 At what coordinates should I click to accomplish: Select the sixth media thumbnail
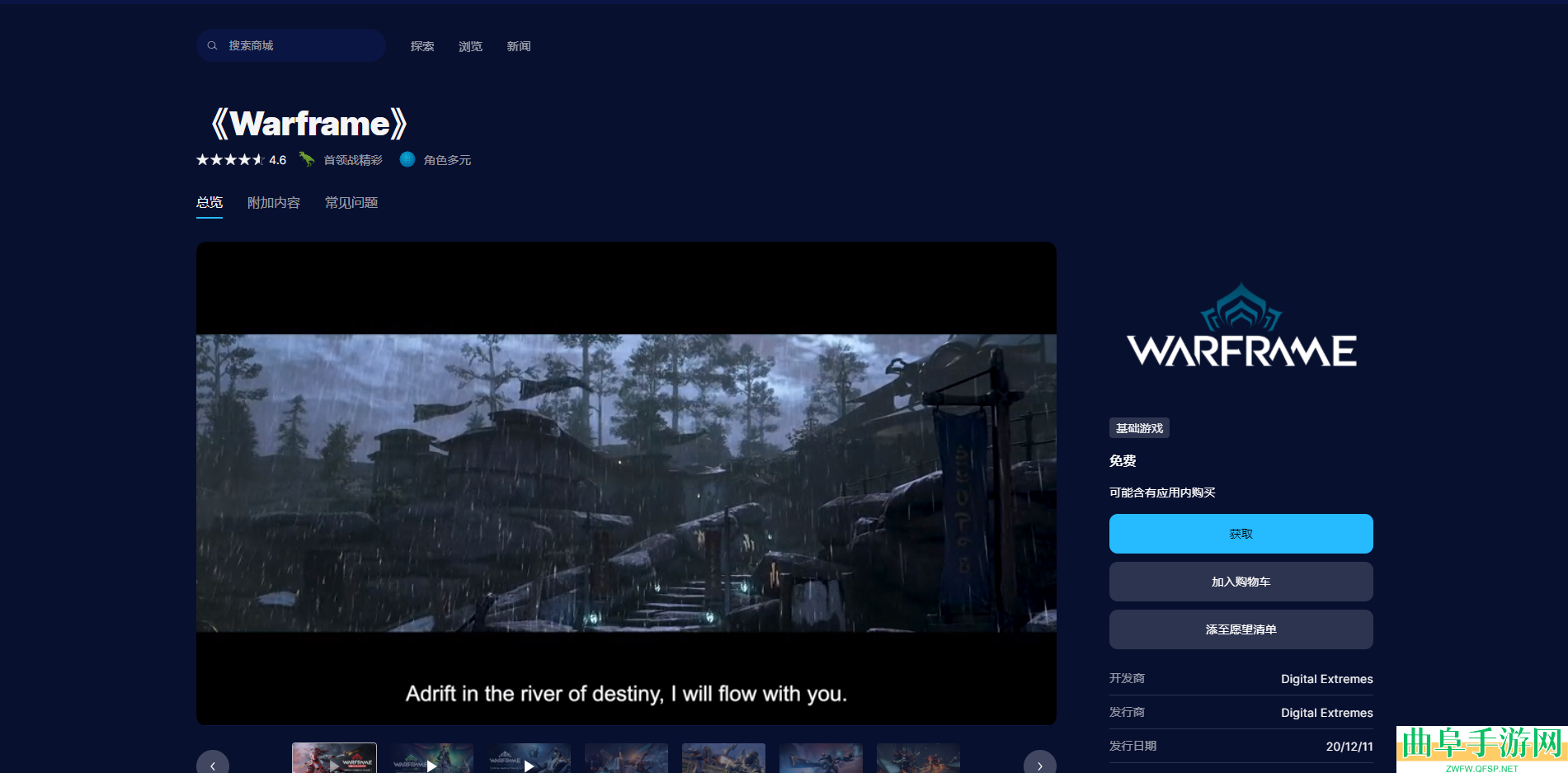coord(821,758)
